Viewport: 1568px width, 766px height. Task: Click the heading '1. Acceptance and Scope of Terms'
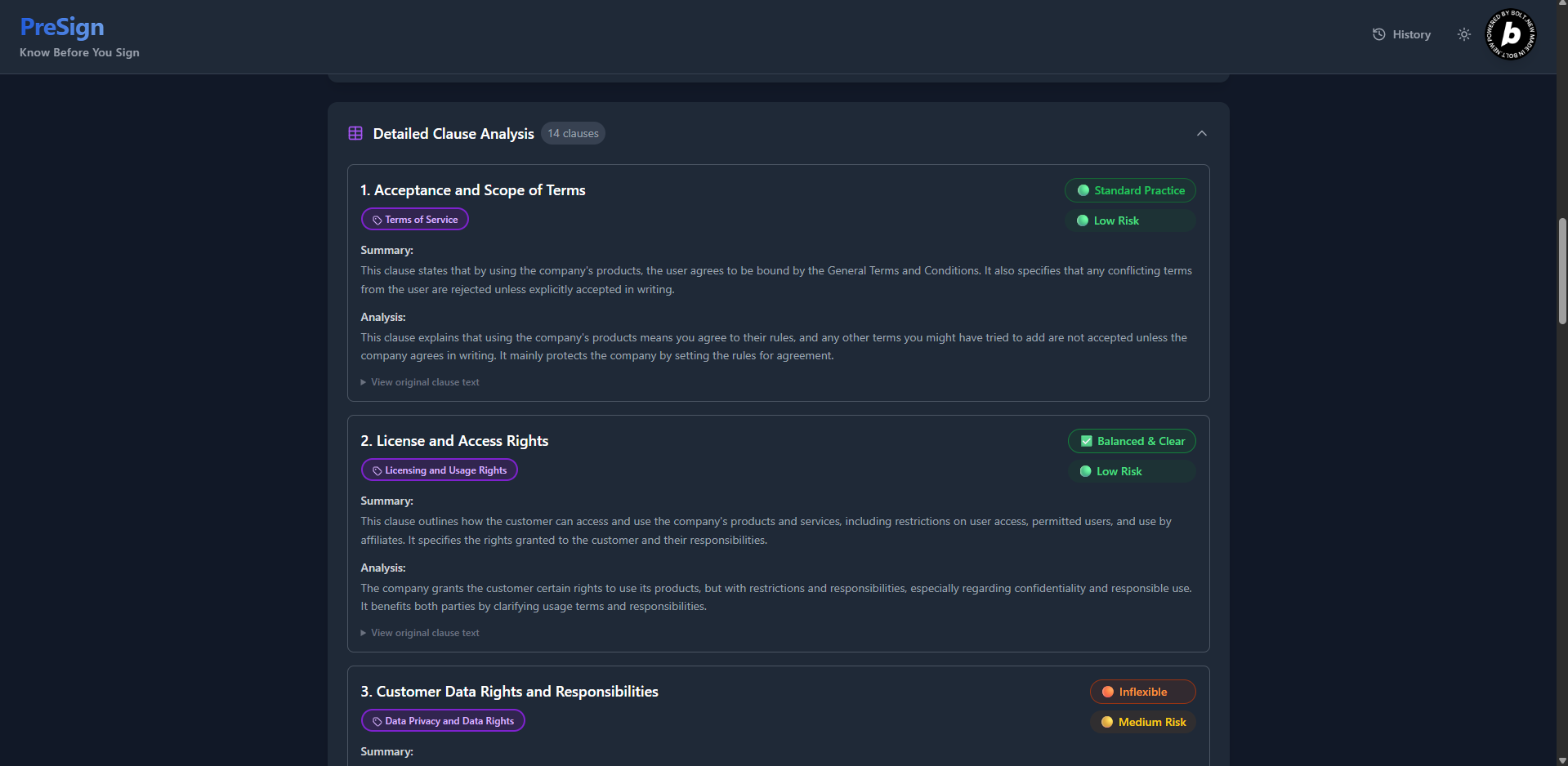click(x=473, y=190)
